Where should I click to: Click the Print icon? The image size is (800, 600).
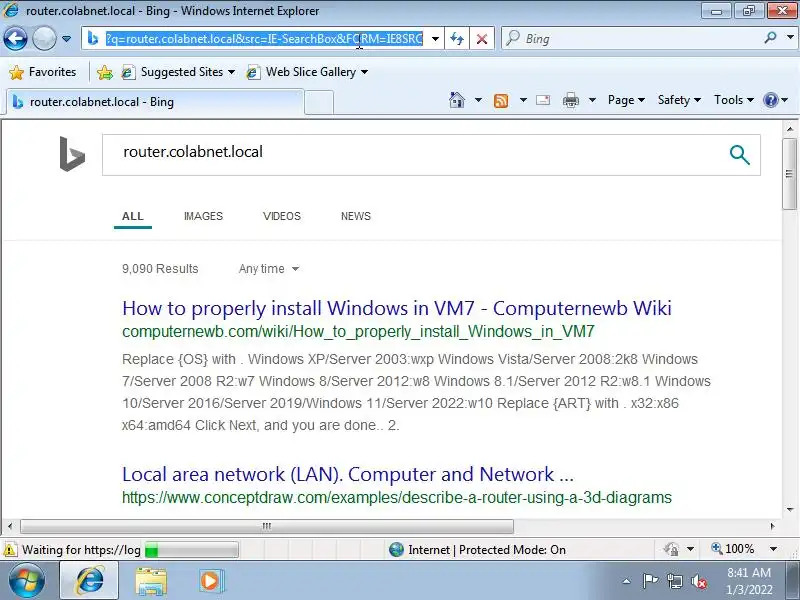(x=571, y=100)
